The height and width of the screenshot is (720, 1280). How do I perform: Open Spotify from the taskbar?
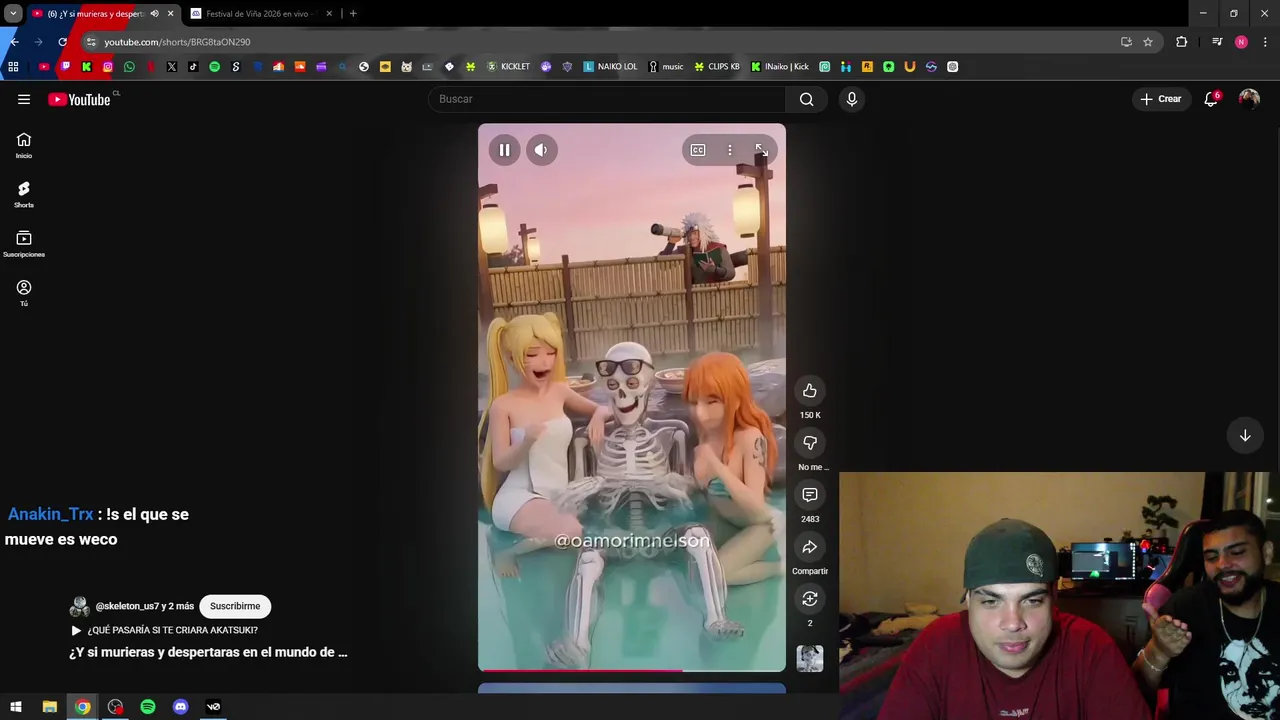tap(148, 707)
